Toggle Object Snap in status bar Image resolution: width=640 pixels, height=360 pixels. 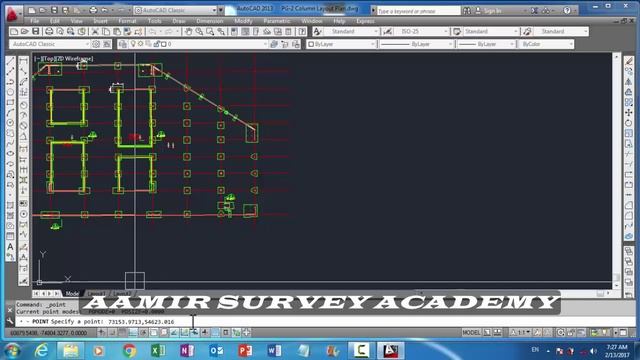pyautogui.click(x=153, y=333)
